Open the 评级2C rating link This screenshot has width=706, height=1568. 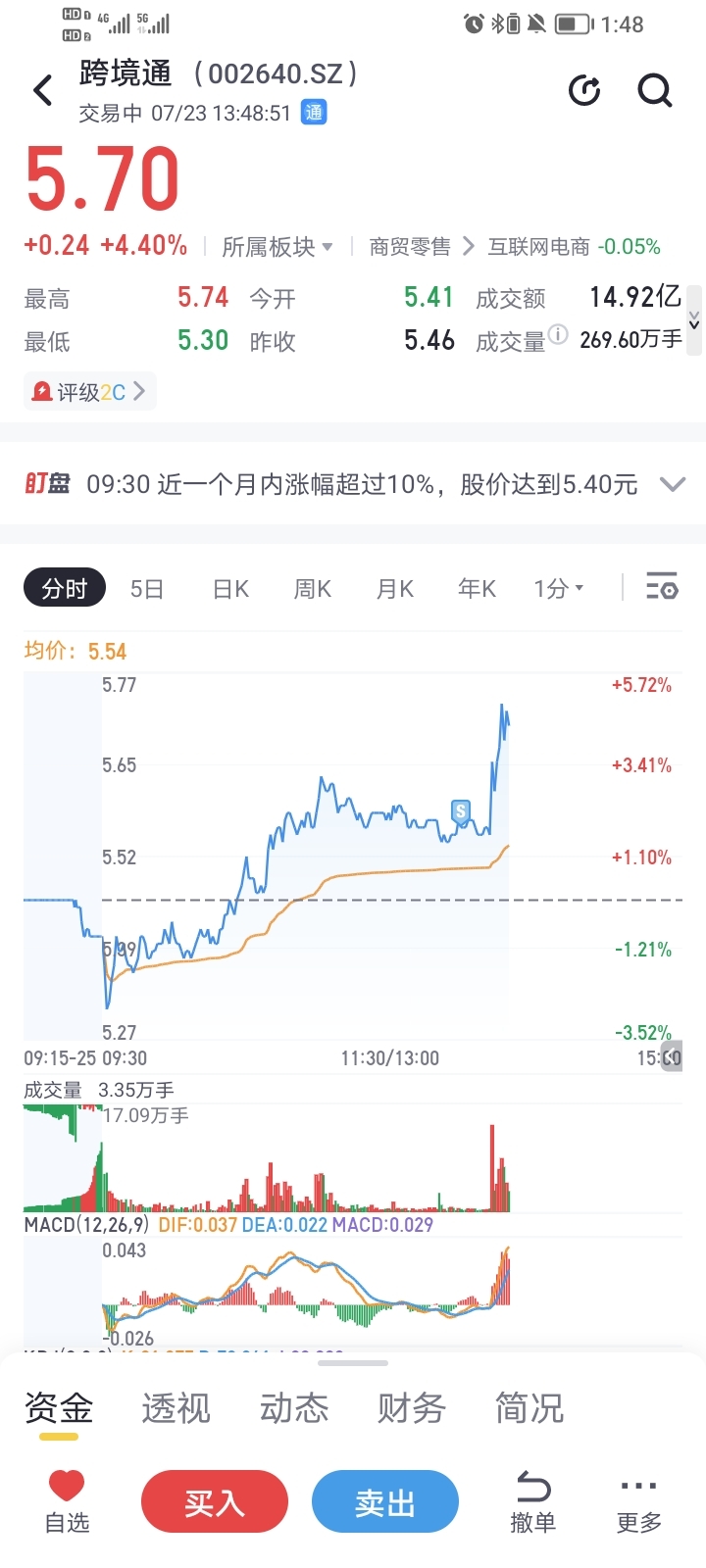(x=89, y=392)
